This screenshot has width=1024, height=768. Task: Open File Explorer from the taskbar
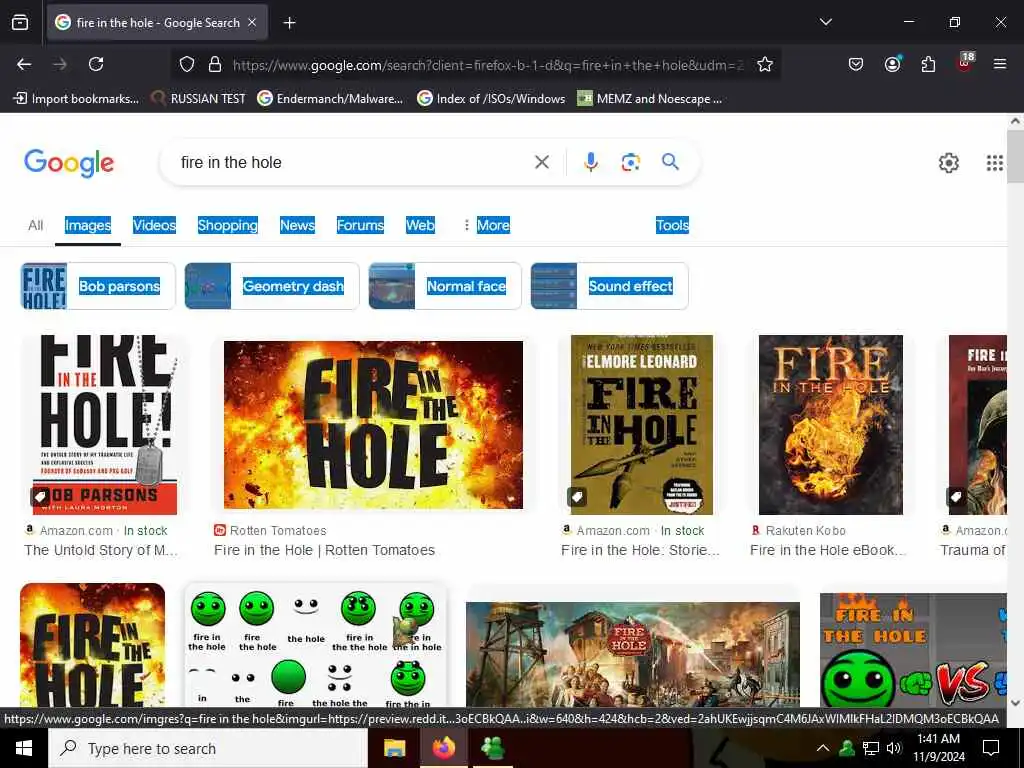click(394, 748)
